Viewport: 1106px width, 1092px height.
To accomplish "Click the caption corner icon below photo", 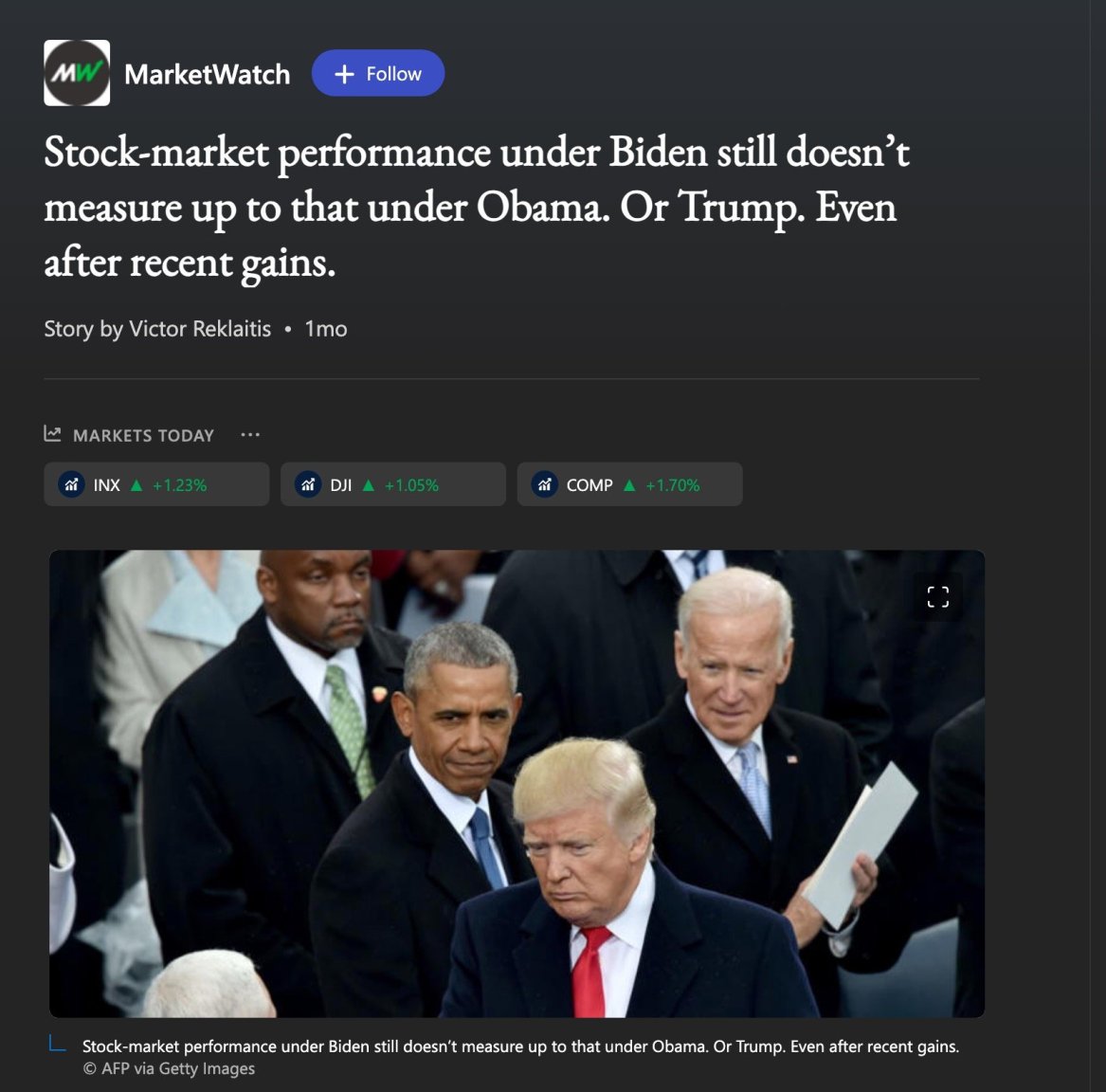I will [x=57, y=1044].
